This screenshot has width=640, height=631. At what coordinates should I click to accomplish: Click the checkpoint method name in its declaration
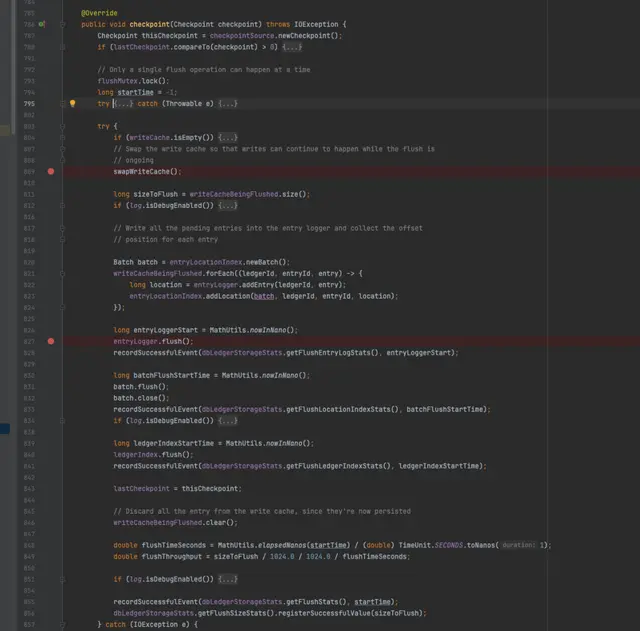[x=149, y=24]
